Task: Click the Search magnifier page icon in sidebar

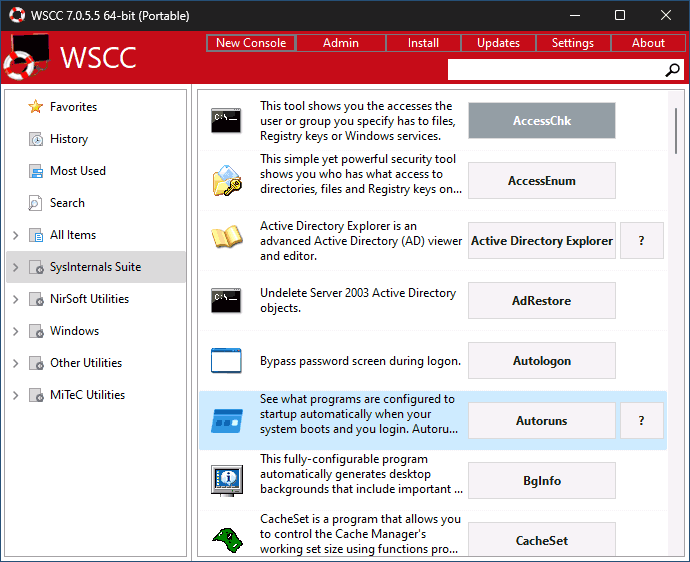Action: [36, 203]
